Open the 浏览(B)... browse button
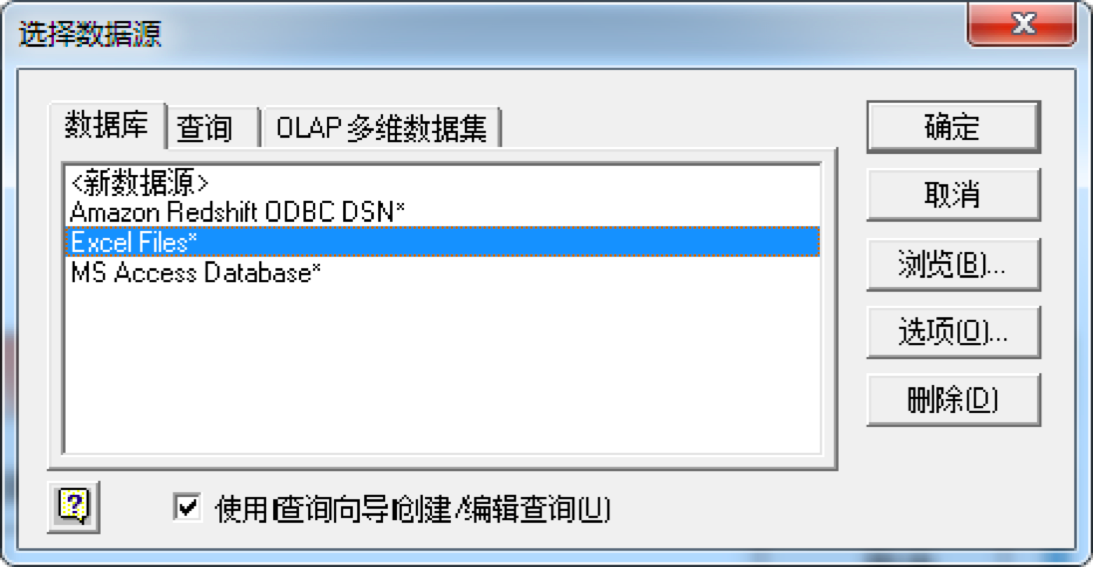 coord(953,264)
